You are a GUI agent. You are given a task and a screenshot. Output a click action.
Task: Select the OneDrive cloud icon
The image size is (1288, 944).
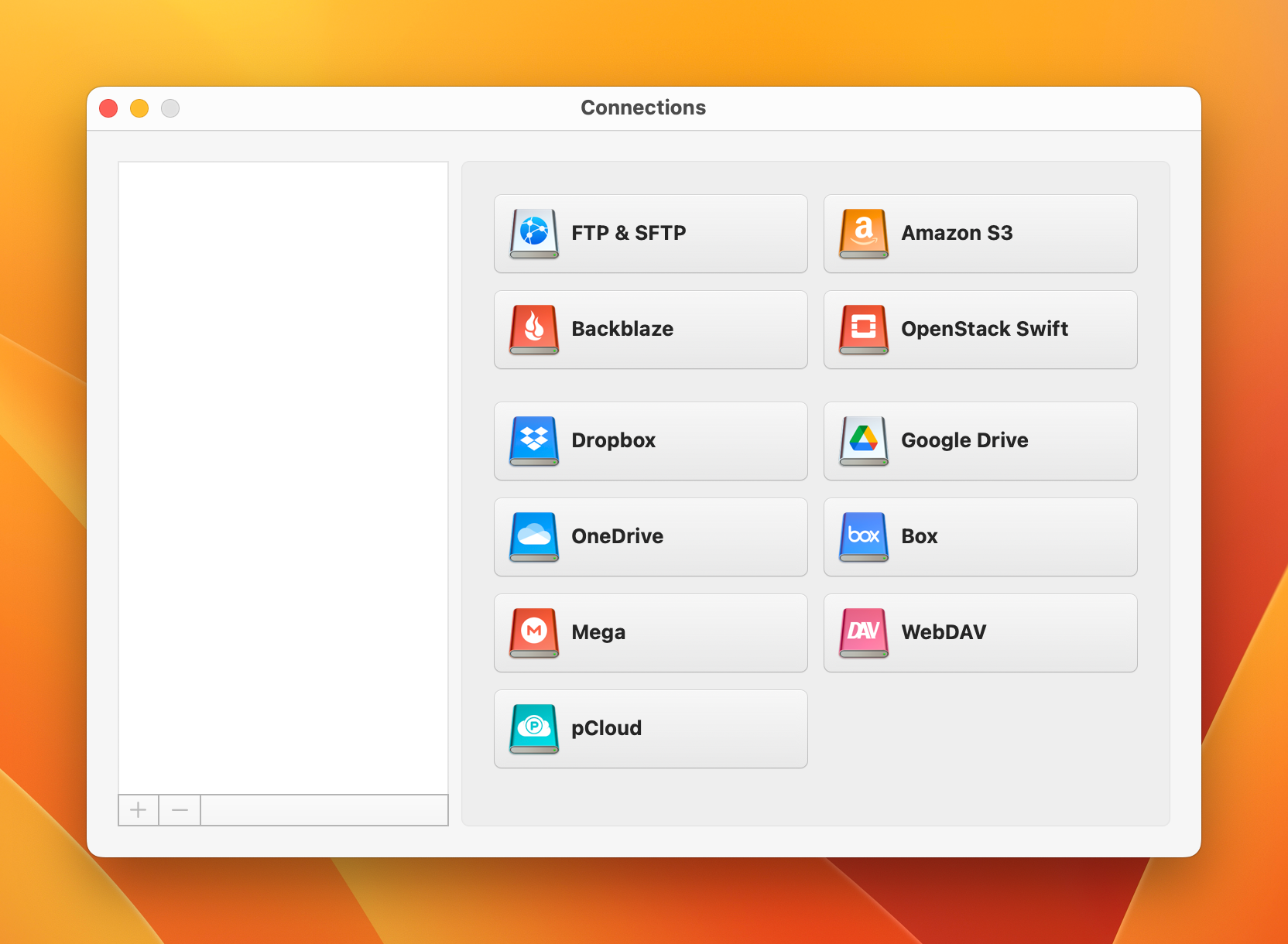pyautogui.click(x=533, y=536)
